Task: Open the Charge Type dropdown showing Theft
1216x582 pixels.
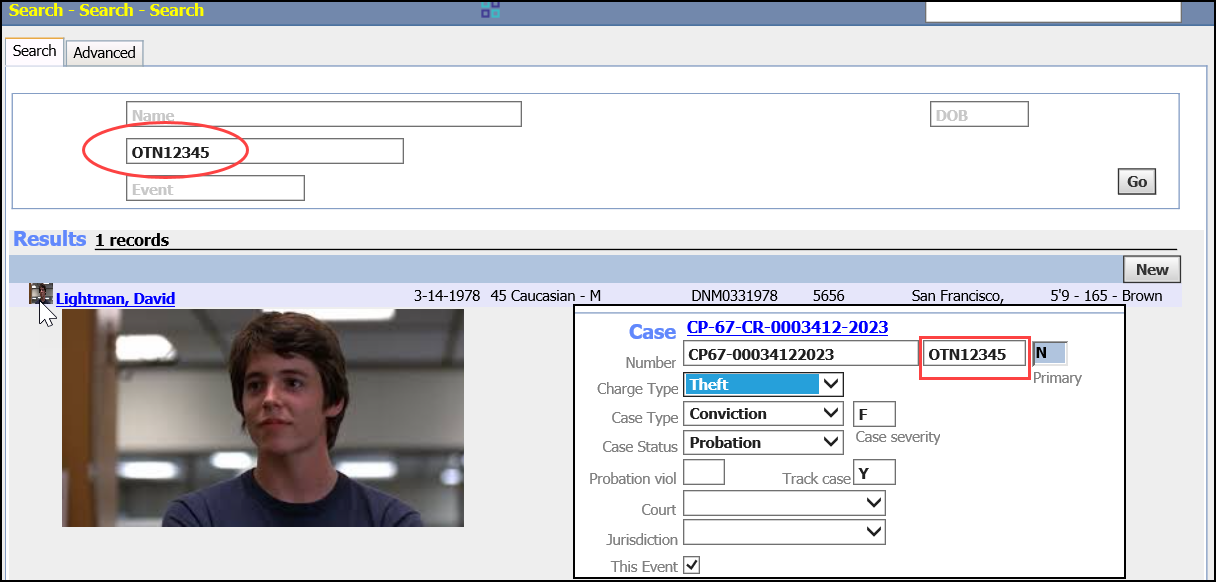Action: click(764, 384)
